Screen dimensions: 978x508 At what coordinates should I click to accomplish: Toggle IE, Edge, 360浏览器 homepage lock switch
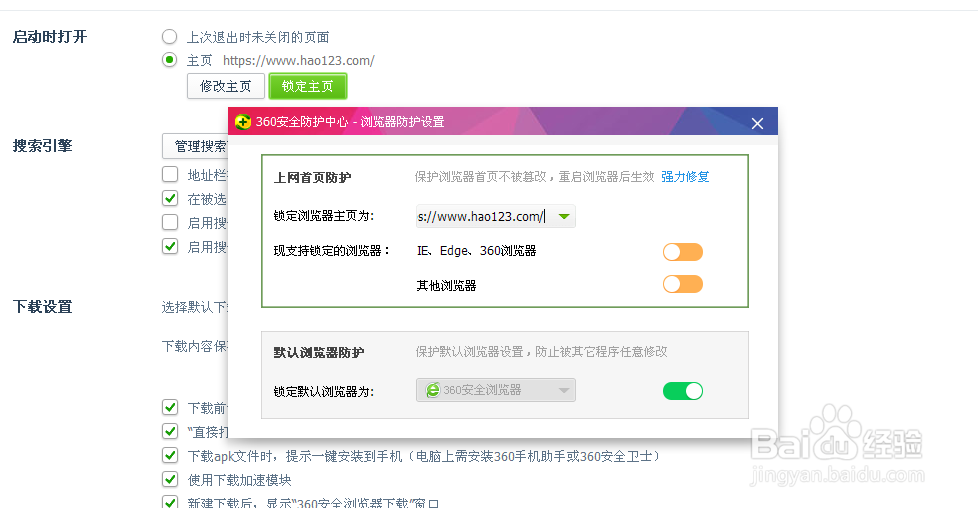[x=683, y=251]
